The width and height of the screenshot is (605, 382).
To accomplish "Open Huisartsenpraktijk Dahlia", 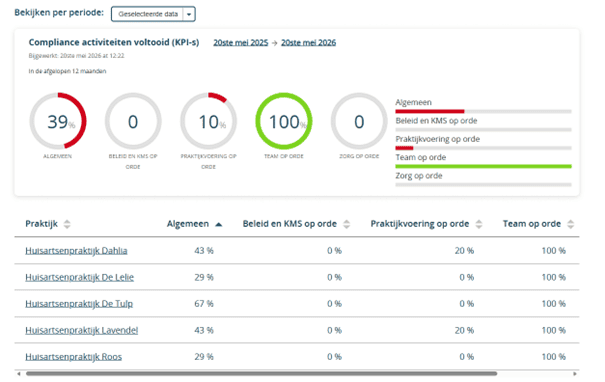I will [x=76, y=251].
